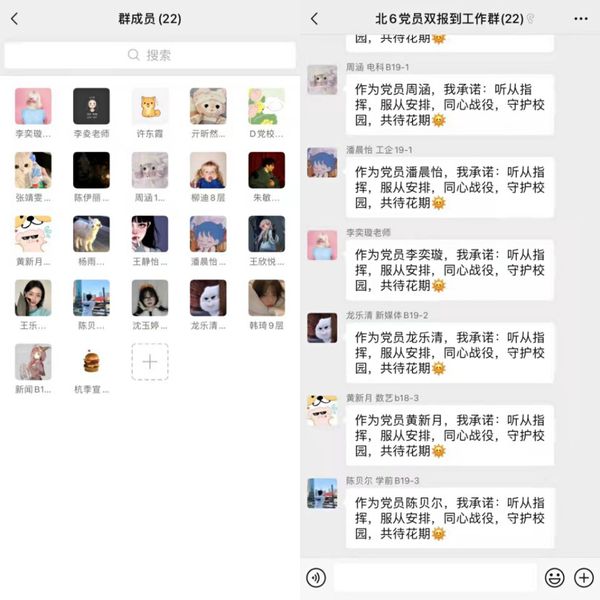Open the plus attachments panel in chat
This screenshot has width=600, height=600.
[x=584, y=577]
